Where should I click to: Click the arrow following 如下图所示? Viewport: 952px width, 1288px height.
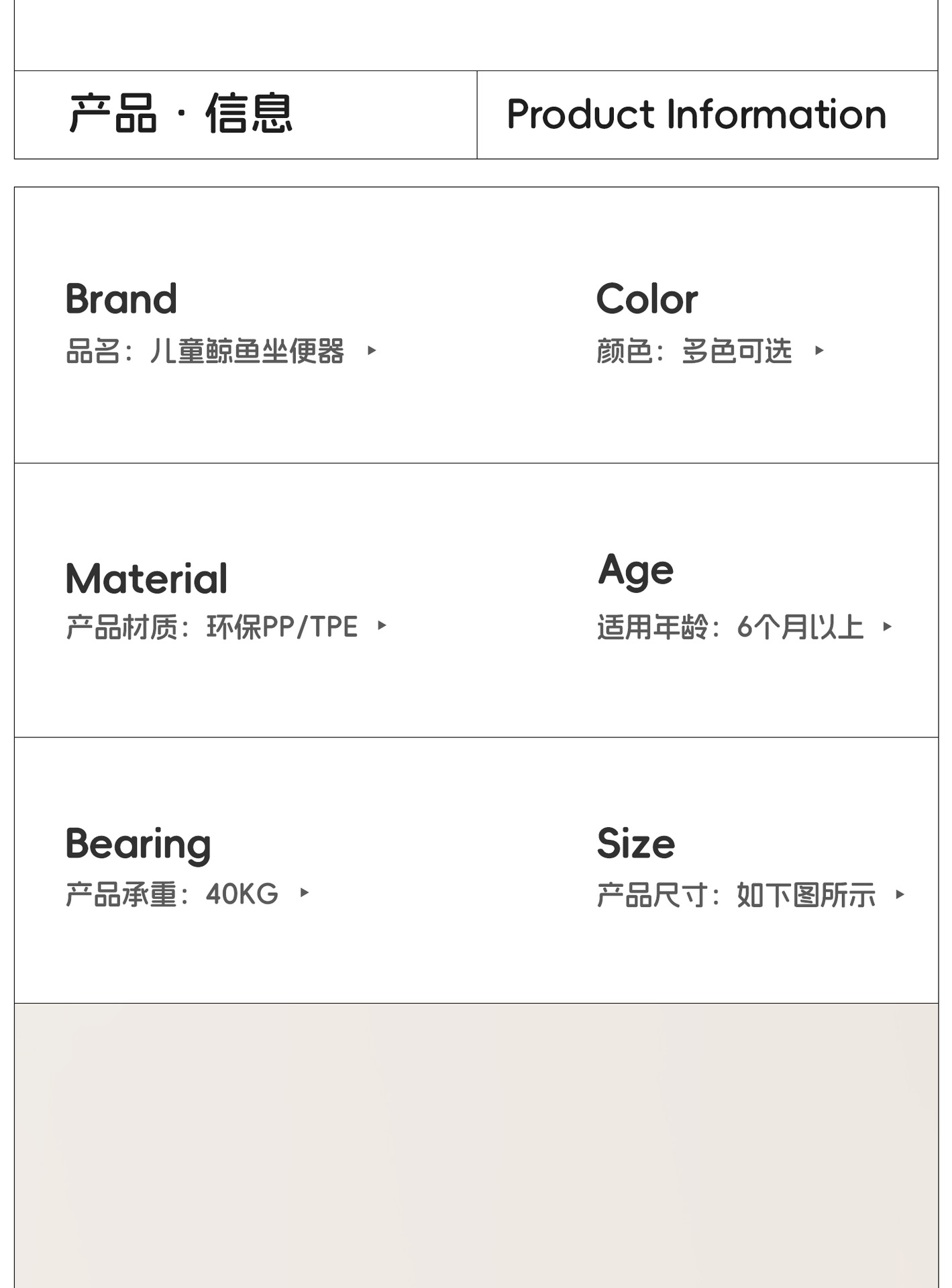click(900, 894)
